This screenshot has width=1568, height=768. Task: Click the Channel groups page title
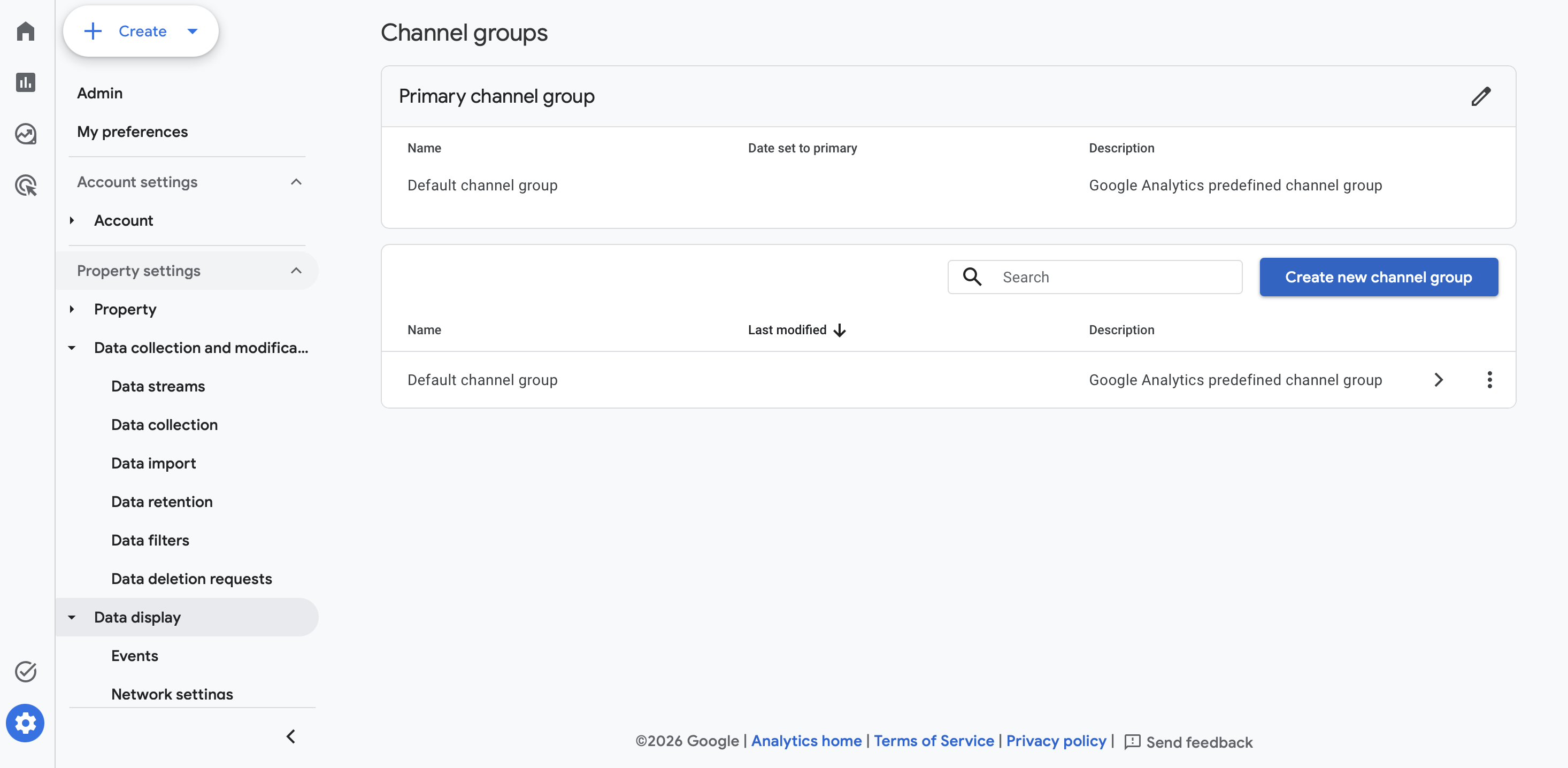pos(464,33)
